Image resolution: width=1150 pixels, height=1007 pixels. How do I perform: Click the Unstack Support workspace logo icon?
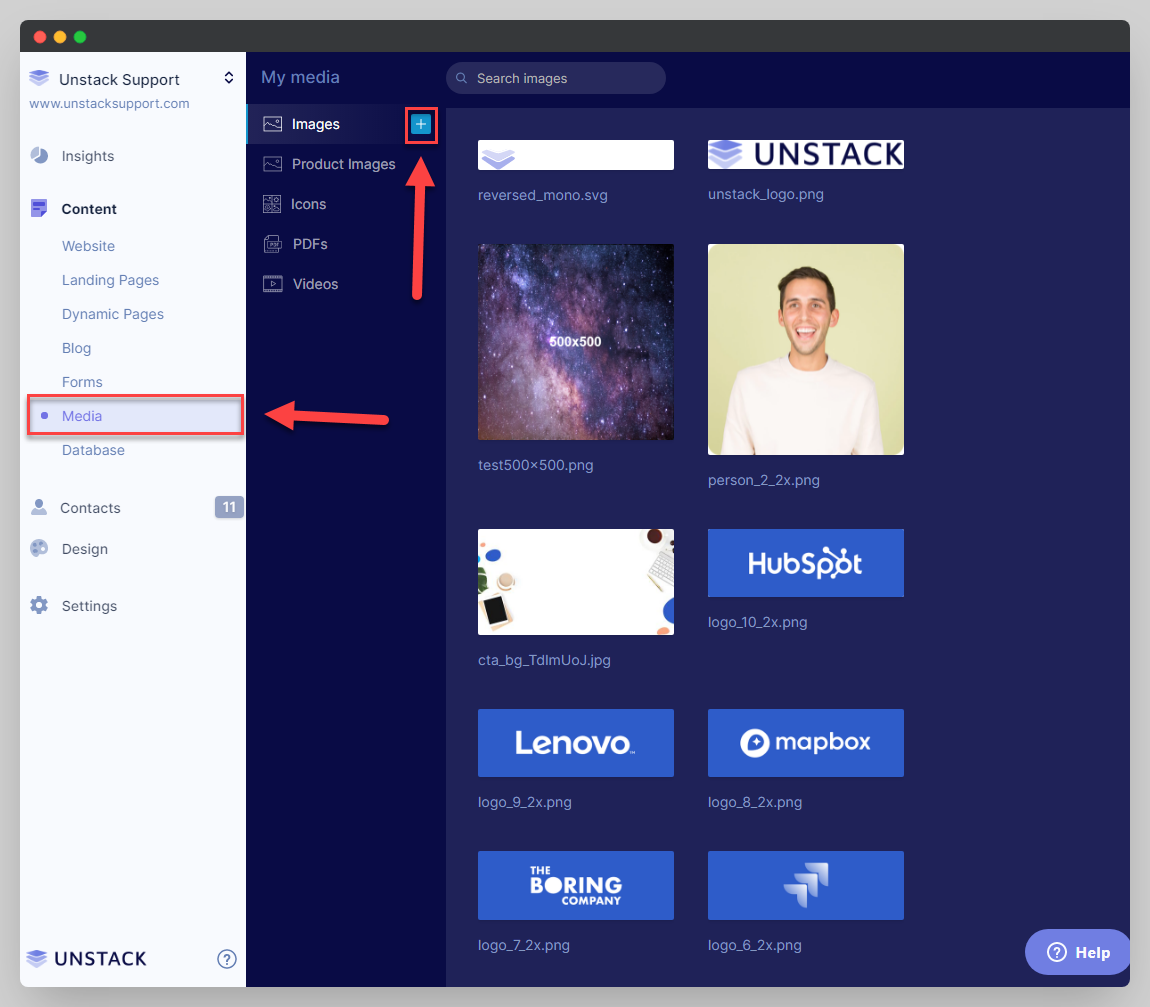click(39, 78)
